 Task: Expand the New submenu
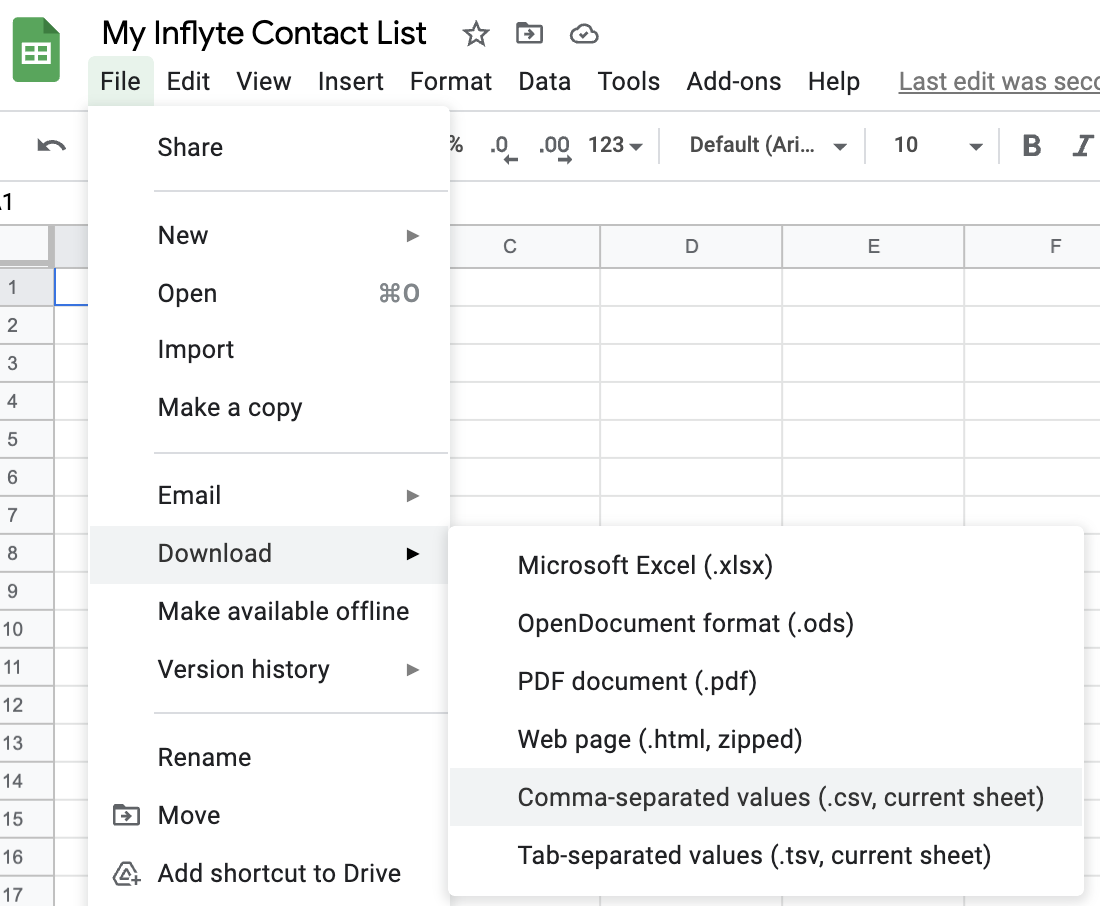point(269,235)
